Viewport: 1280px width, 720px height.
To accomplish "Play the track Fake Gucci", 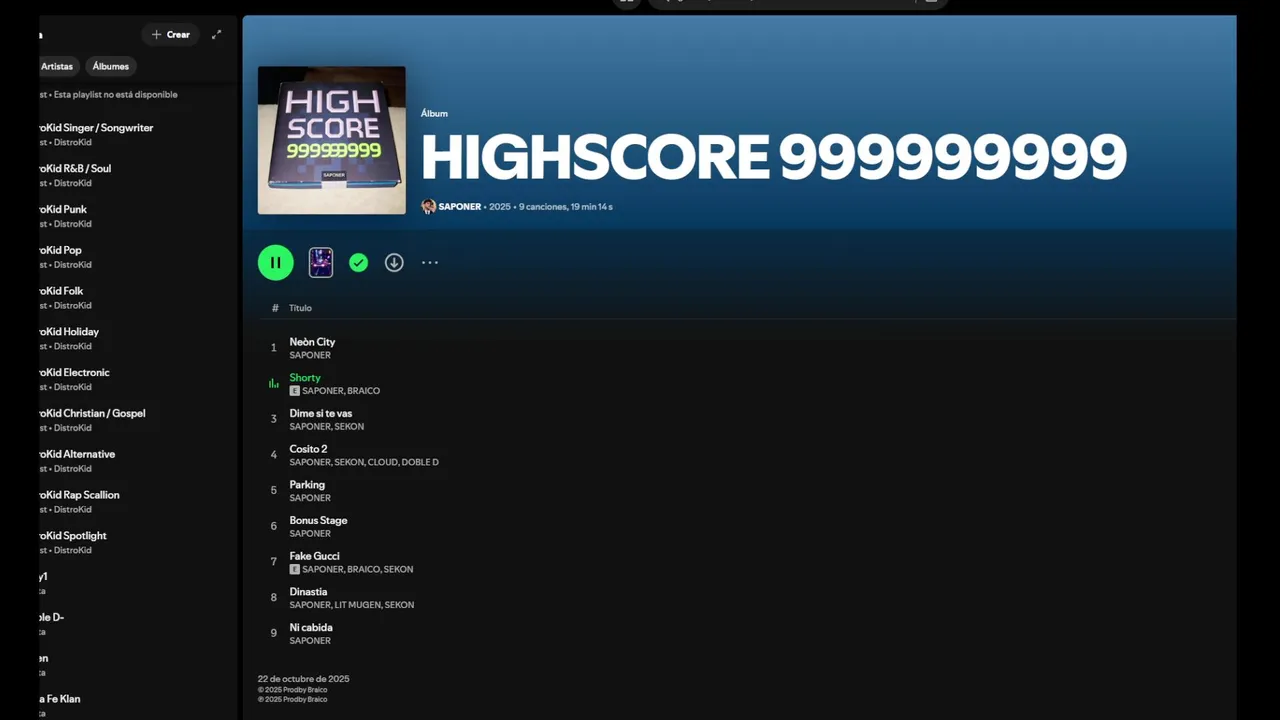I will [314, 556].
